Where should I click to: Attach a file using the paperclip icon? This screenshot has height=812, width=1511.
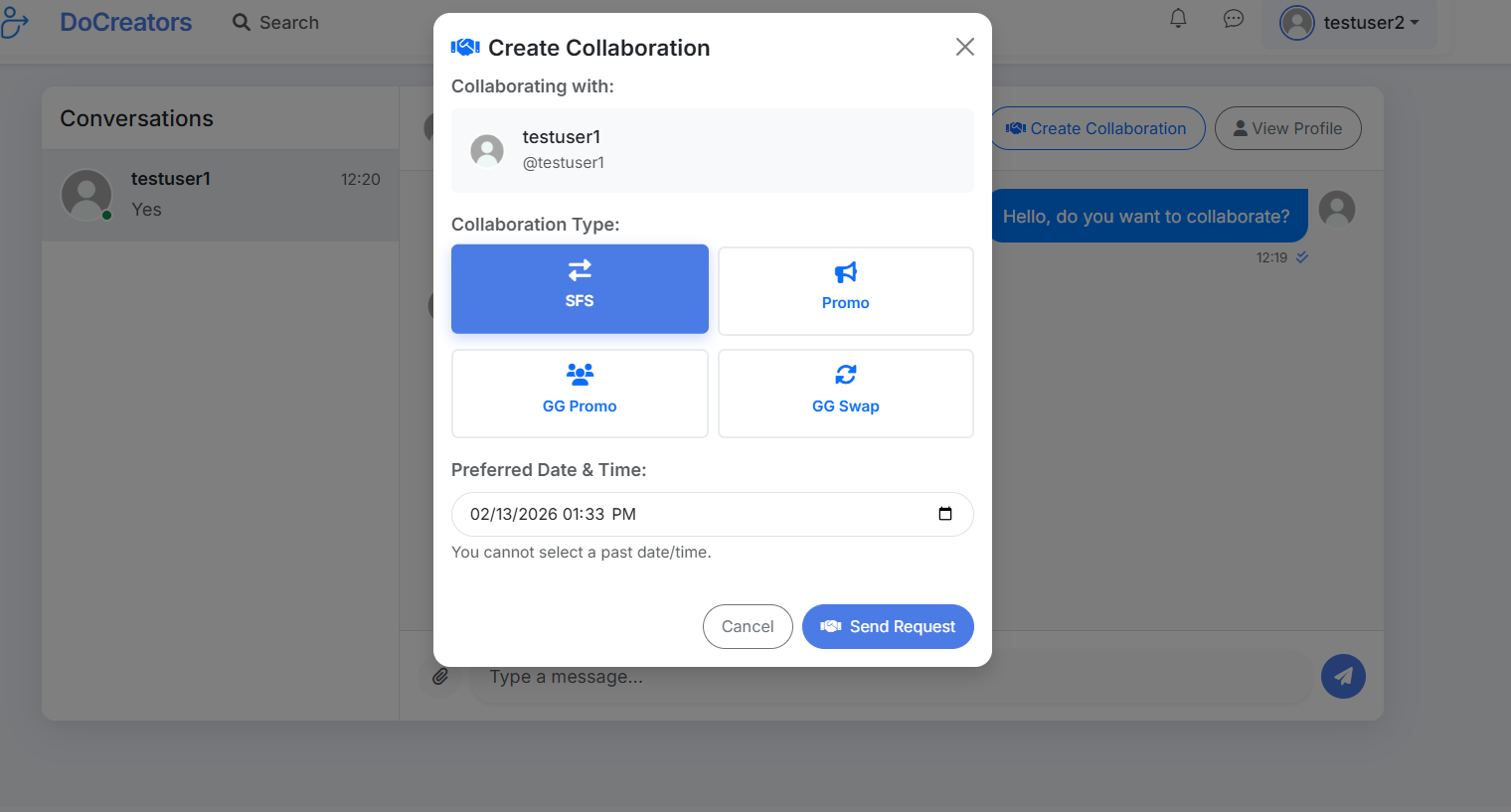point(441,676)
